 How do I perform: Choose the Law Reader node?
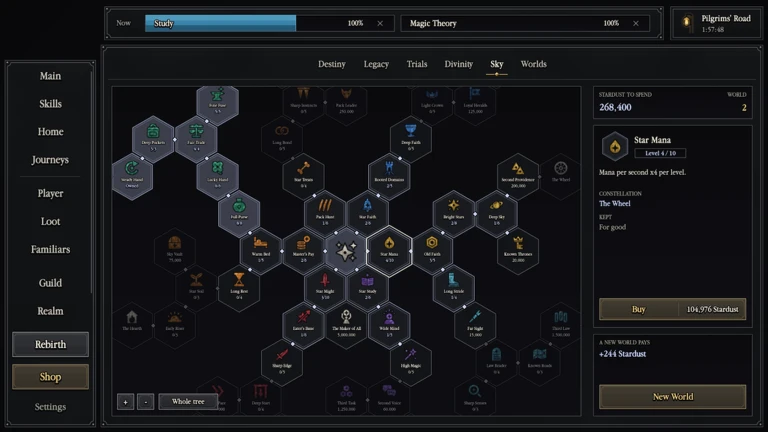[496, 363]
